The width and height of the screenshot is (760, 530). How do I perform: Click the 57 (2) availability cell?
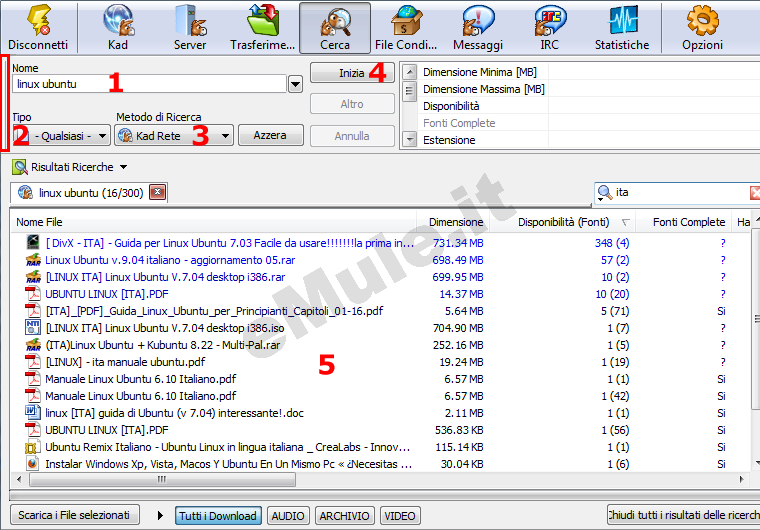click(615, 260)
